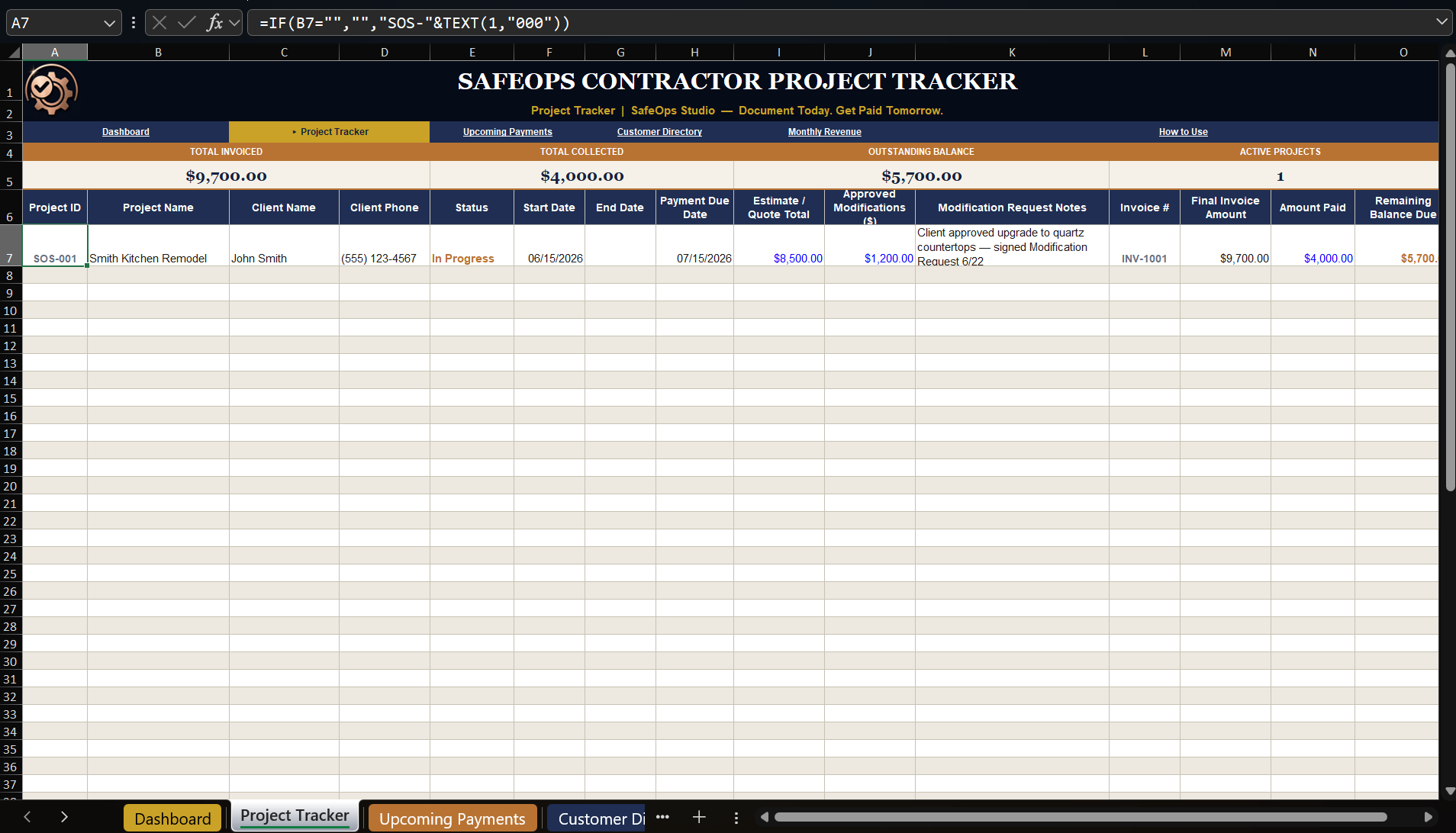Expand the formula bar with right chevron
This screenshot has height=833, width=1456.
point(1442,22)
